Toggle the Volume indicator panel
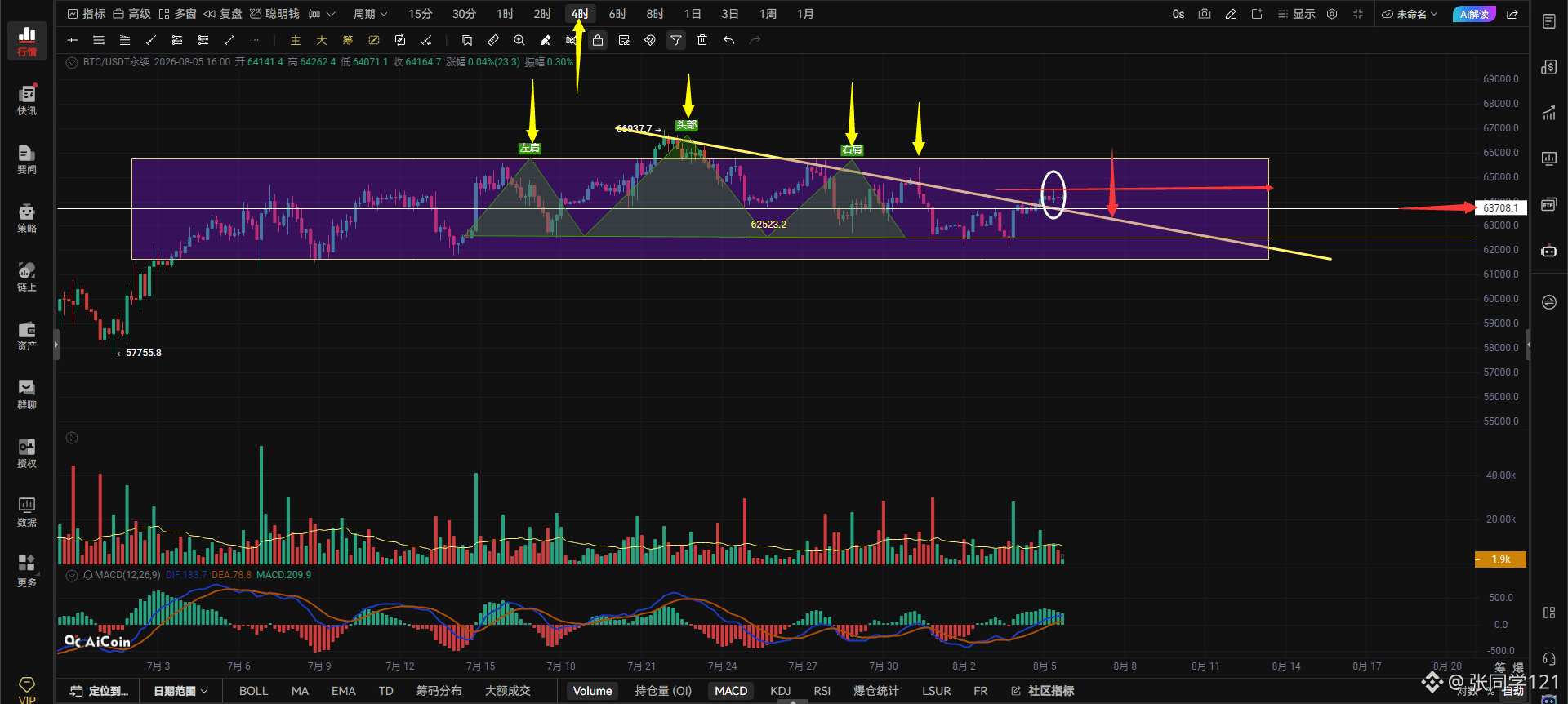 (x=592, y=691)
